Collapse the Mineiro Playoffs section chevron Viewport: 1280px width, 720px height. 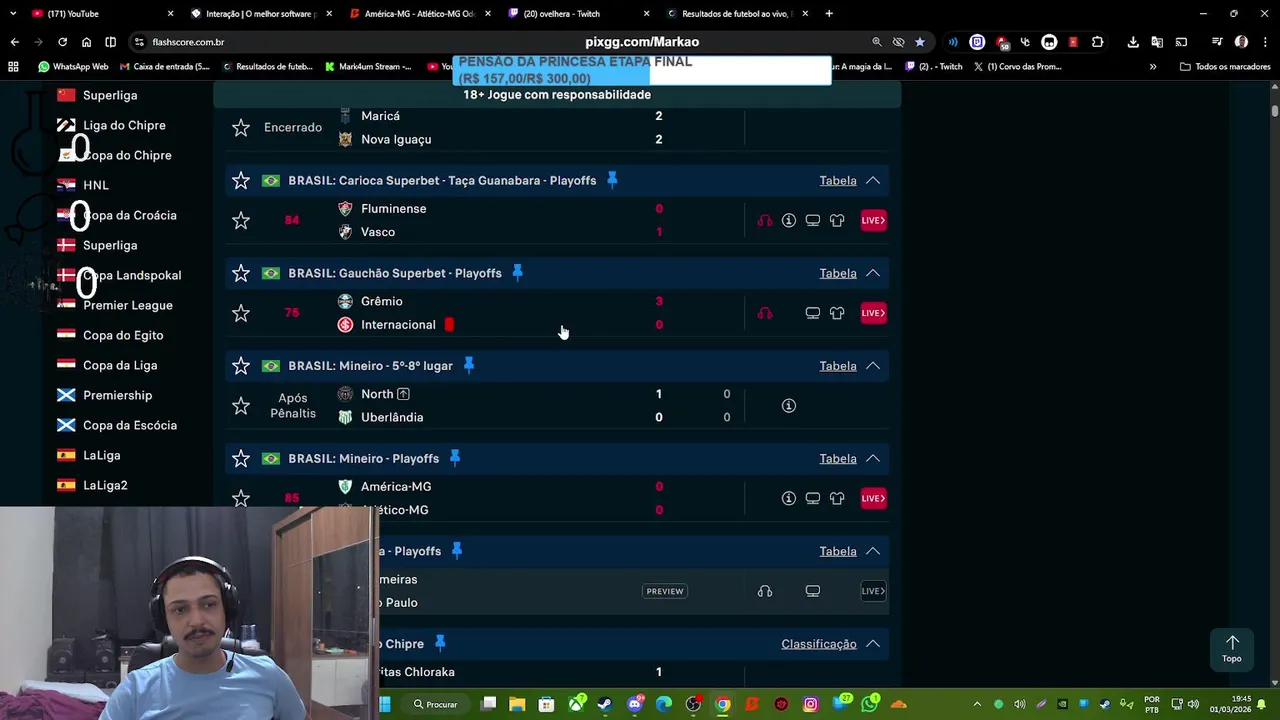point(873,458)
